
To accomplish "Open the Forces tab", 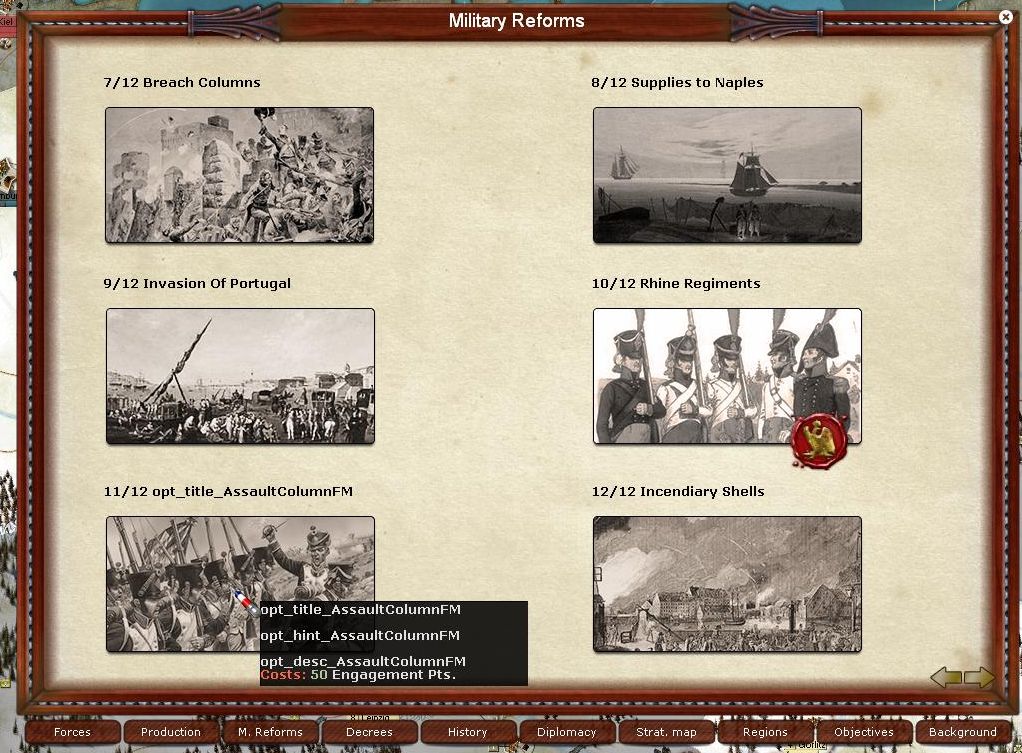I will coord(72,732).
